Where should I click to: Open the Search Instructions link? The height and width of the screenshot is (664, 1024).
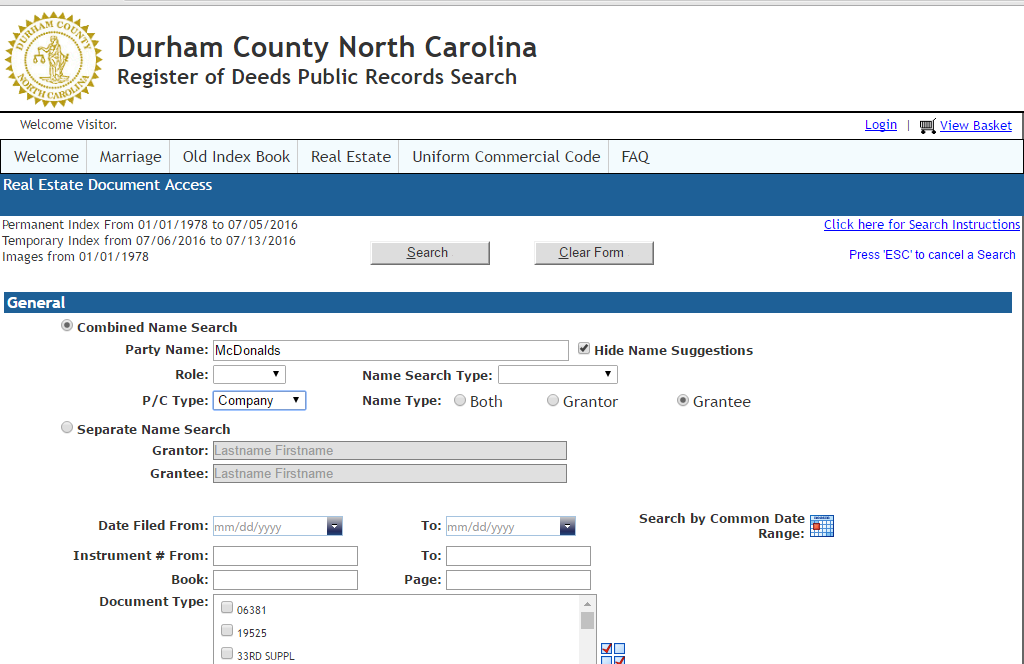[x=921, y=224]
